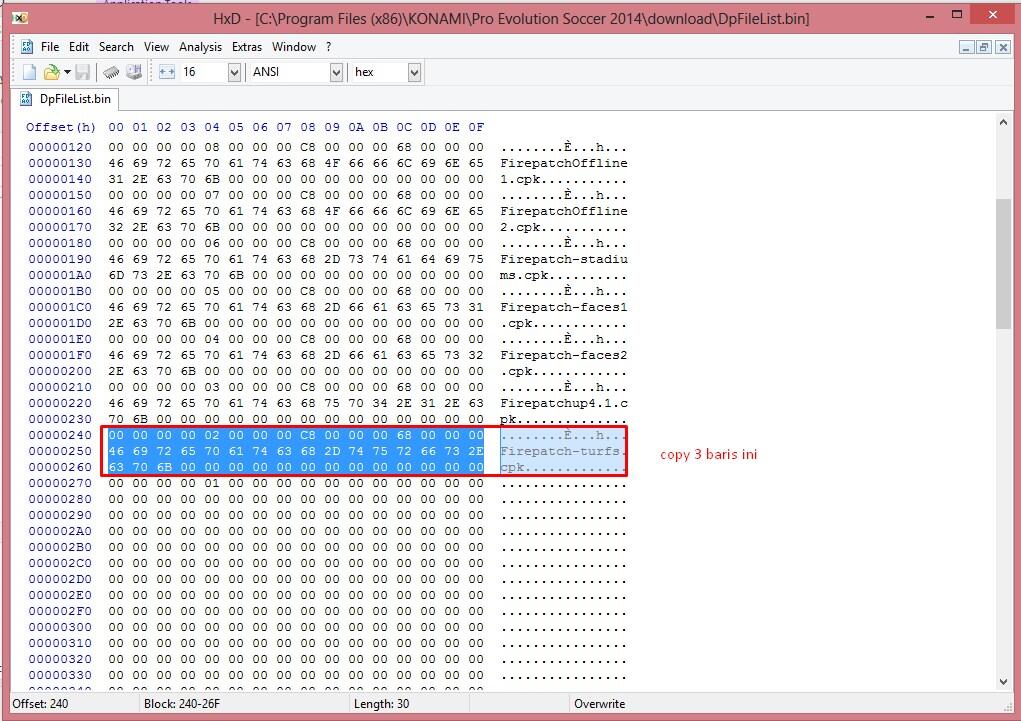Open the Window menu
This screenshot has height=721, width=1021.
(x=294, y=47)
